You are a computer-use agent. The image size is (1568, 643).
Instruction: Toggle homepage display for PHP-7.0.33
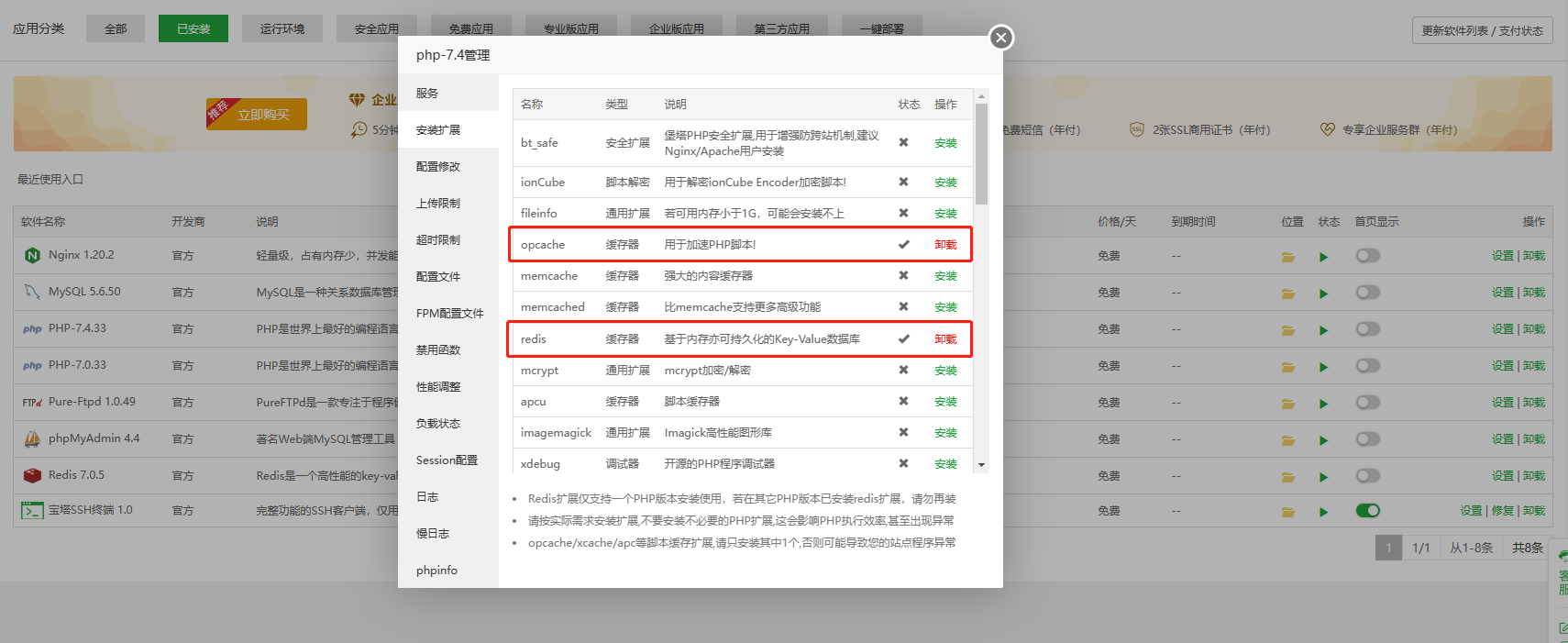click(1368, 366)
